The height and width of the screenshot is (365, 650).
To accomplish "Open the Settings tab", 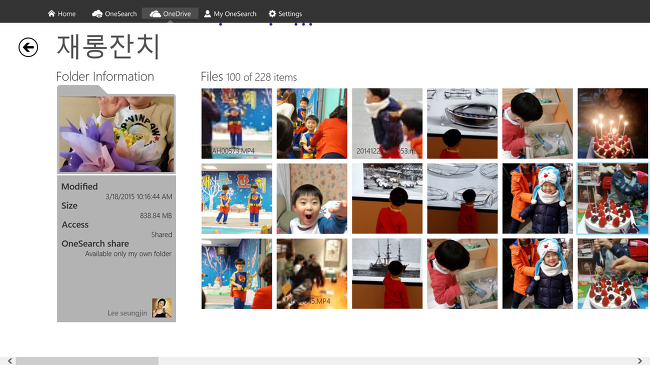I will 285,14.
